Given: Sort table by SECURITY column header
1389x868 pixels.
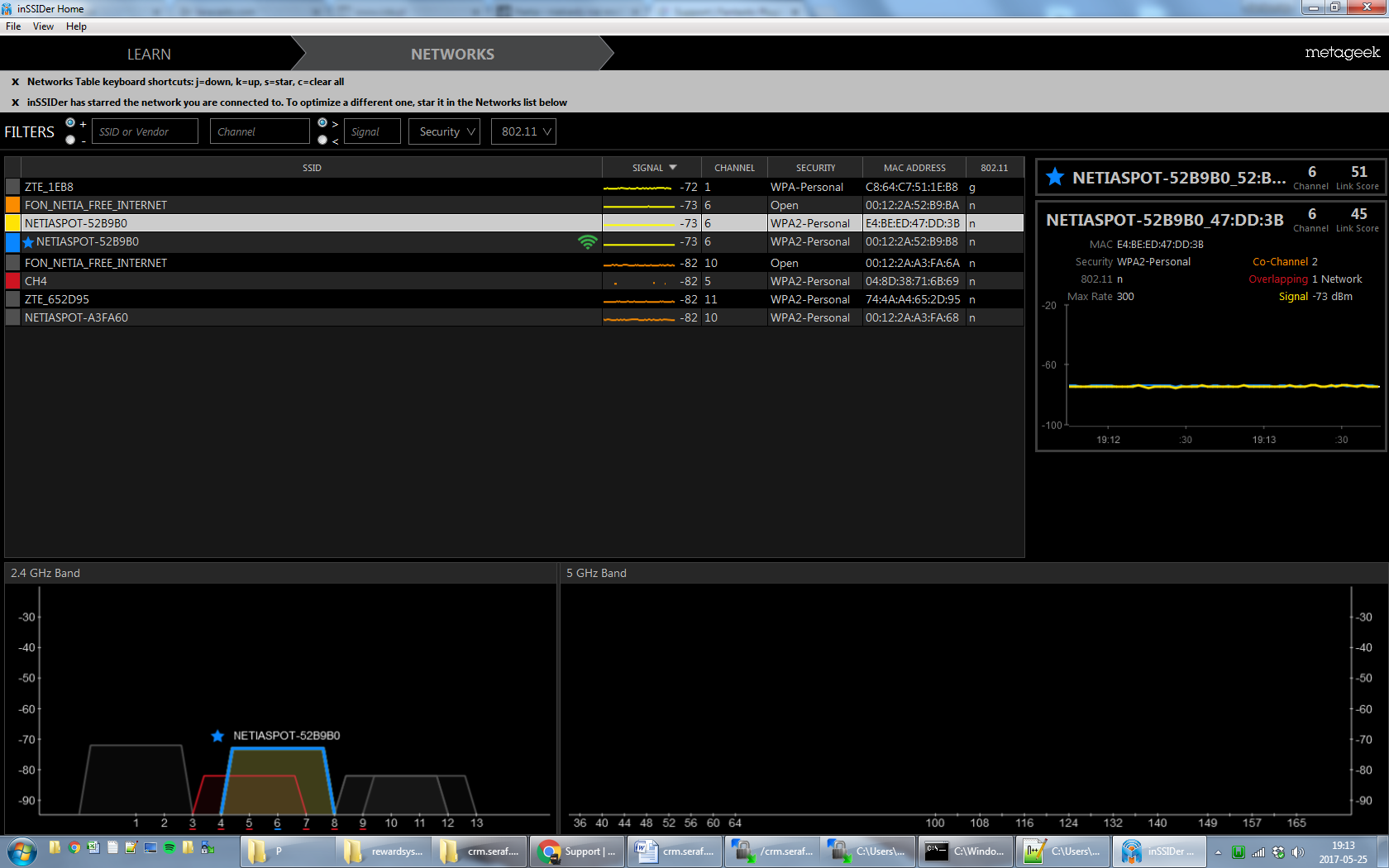Looking at the screenshot, I should click(815, 167).
